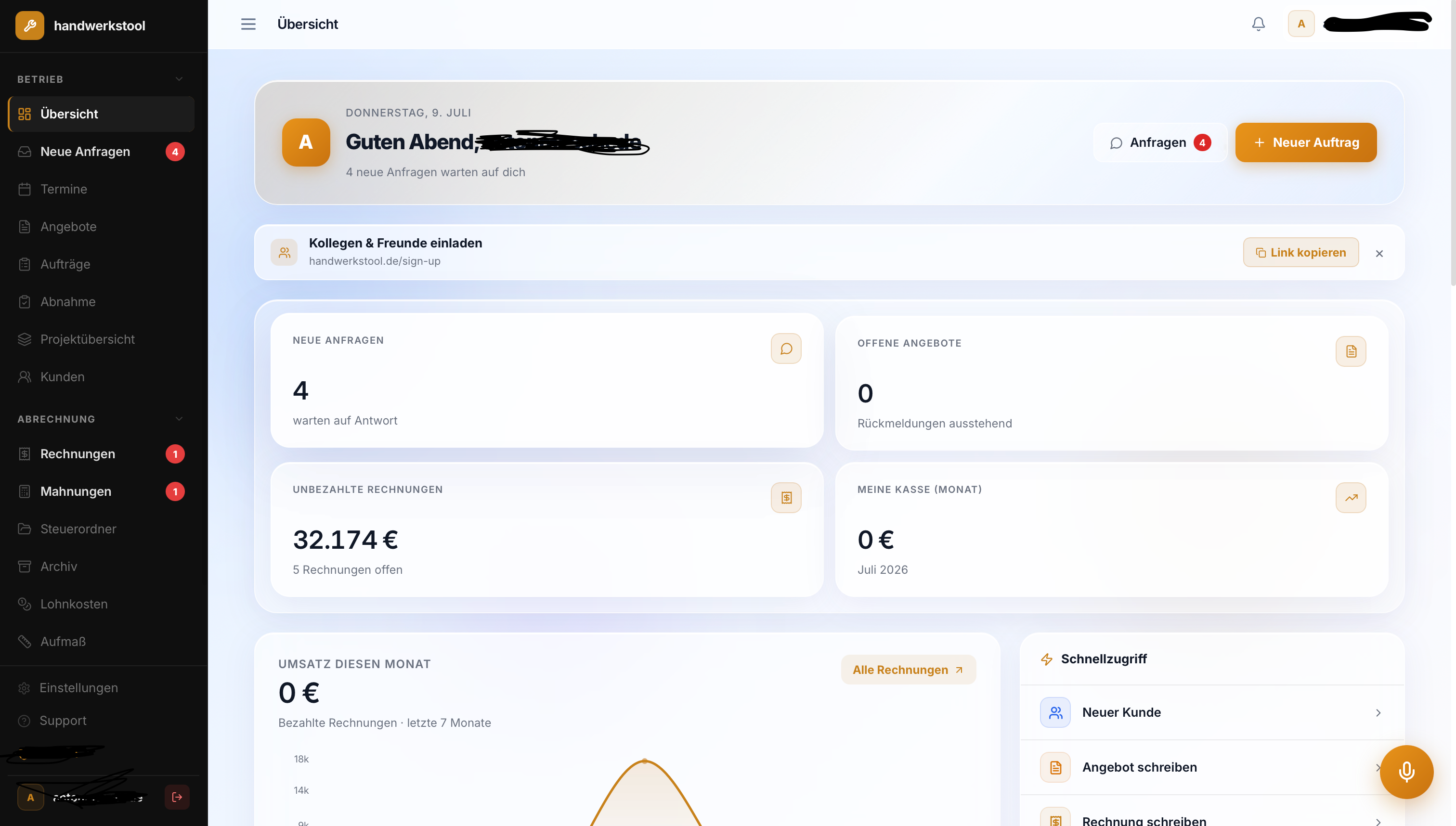This screenshot has height=826, width=1456.
Task: Click the Link kopieren button
Action: (x=1300, y=252)
